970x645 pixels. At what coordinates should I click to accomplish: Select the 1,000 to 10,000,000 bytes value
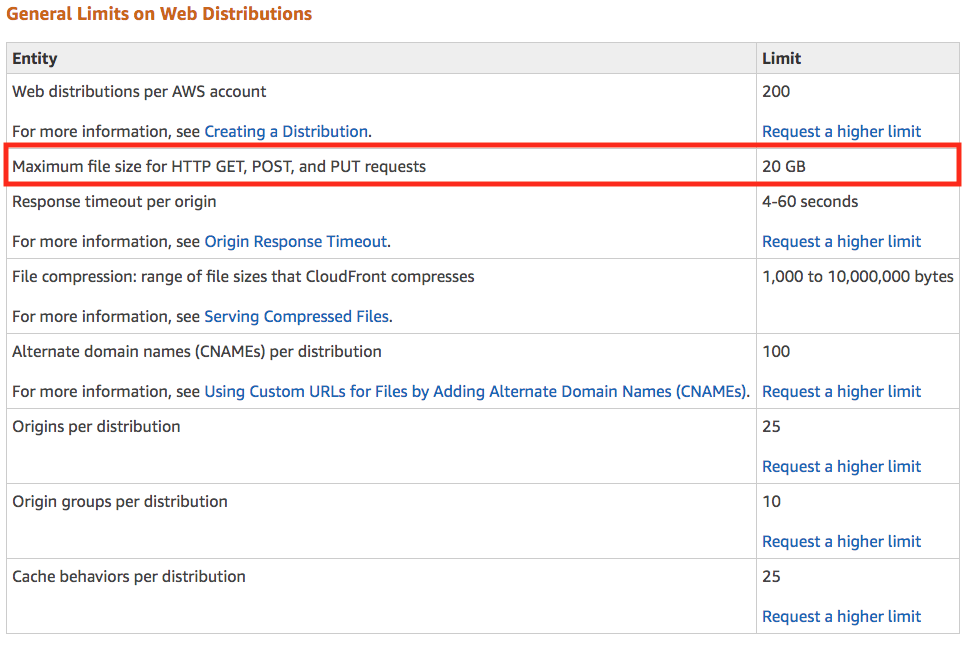pyautogui.click(x=857, y=276)
